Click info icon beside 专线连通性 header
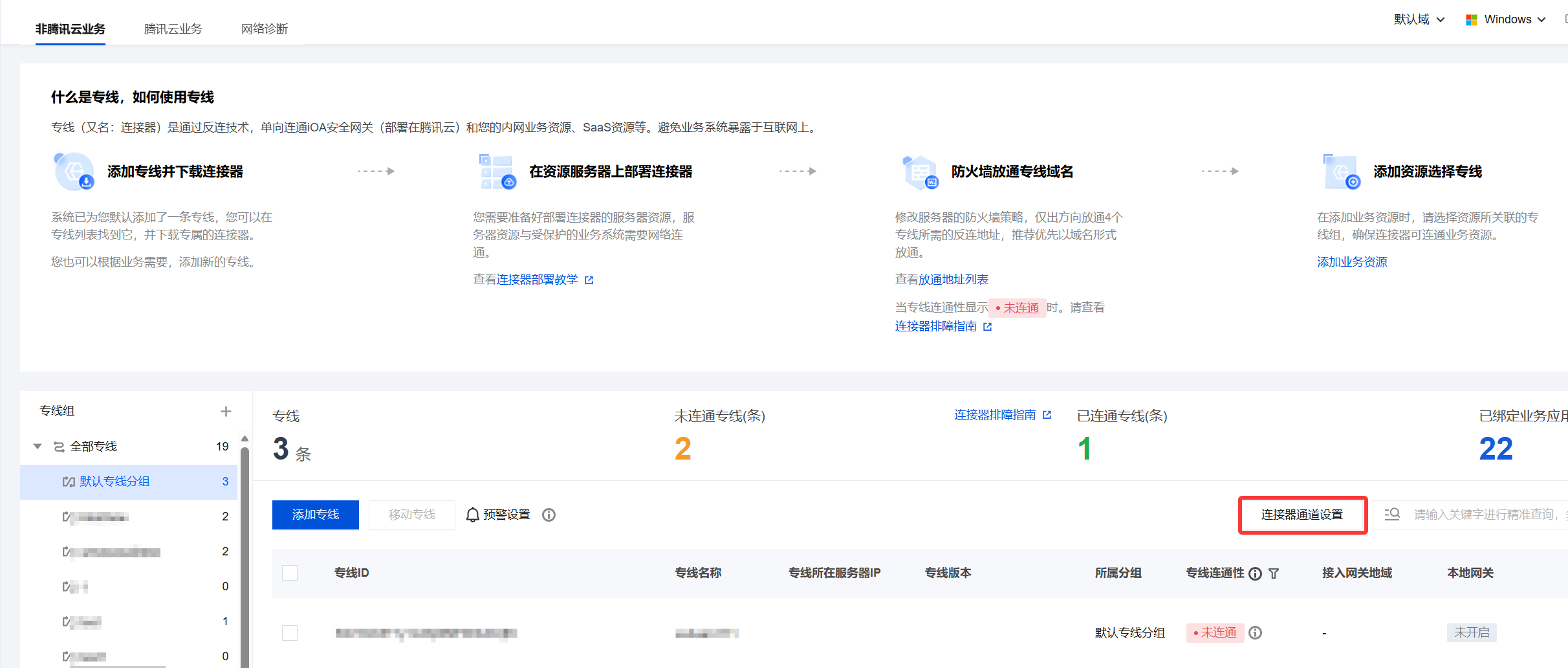 tap(1255, 573)
